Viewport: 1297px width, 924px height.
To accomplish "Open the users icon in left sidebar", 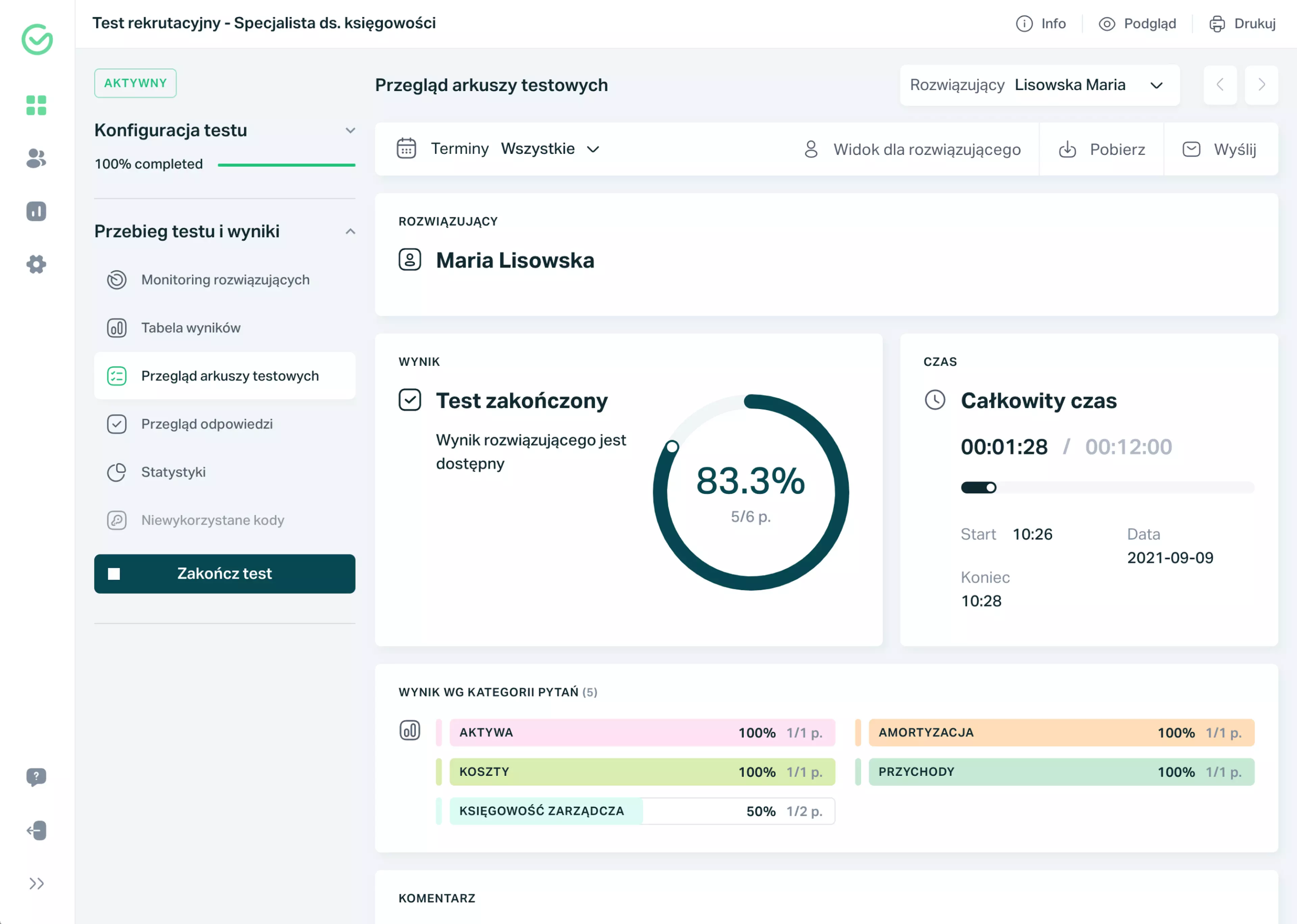I will tap(36, 158).
